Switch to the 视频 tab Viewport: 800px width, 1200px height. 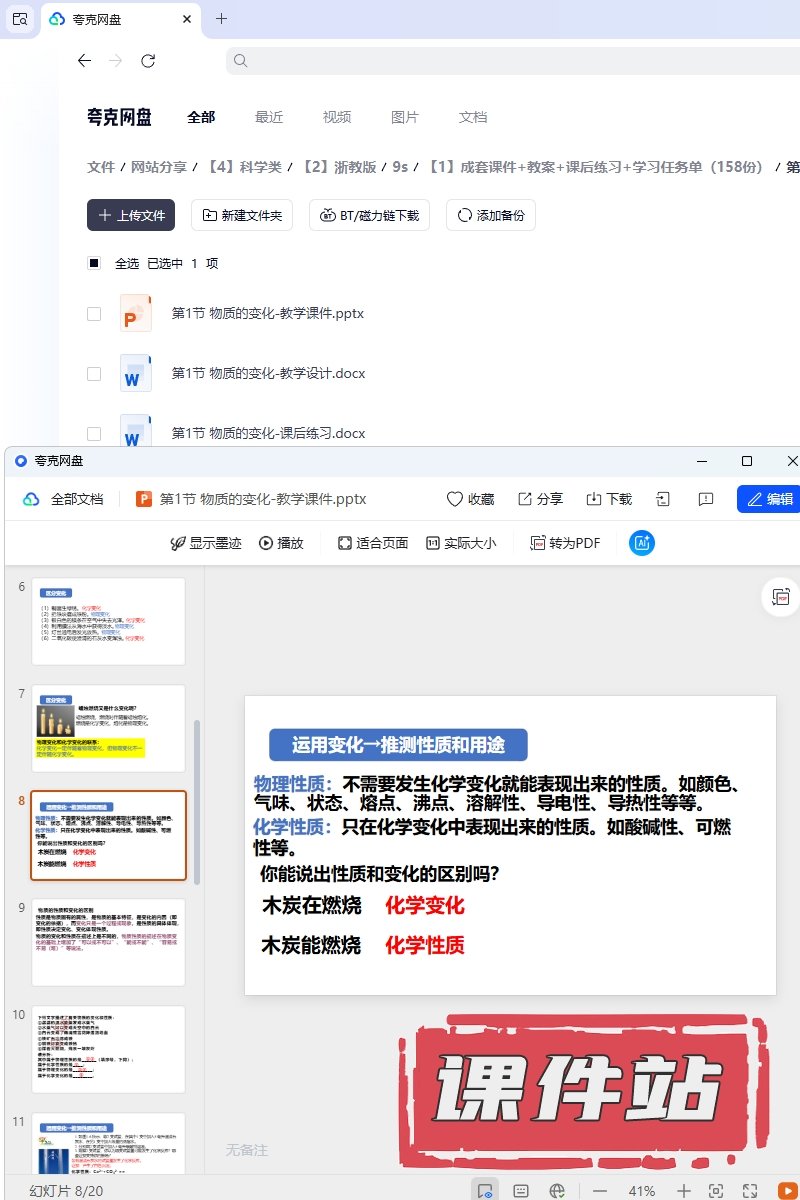click(337, 117)
